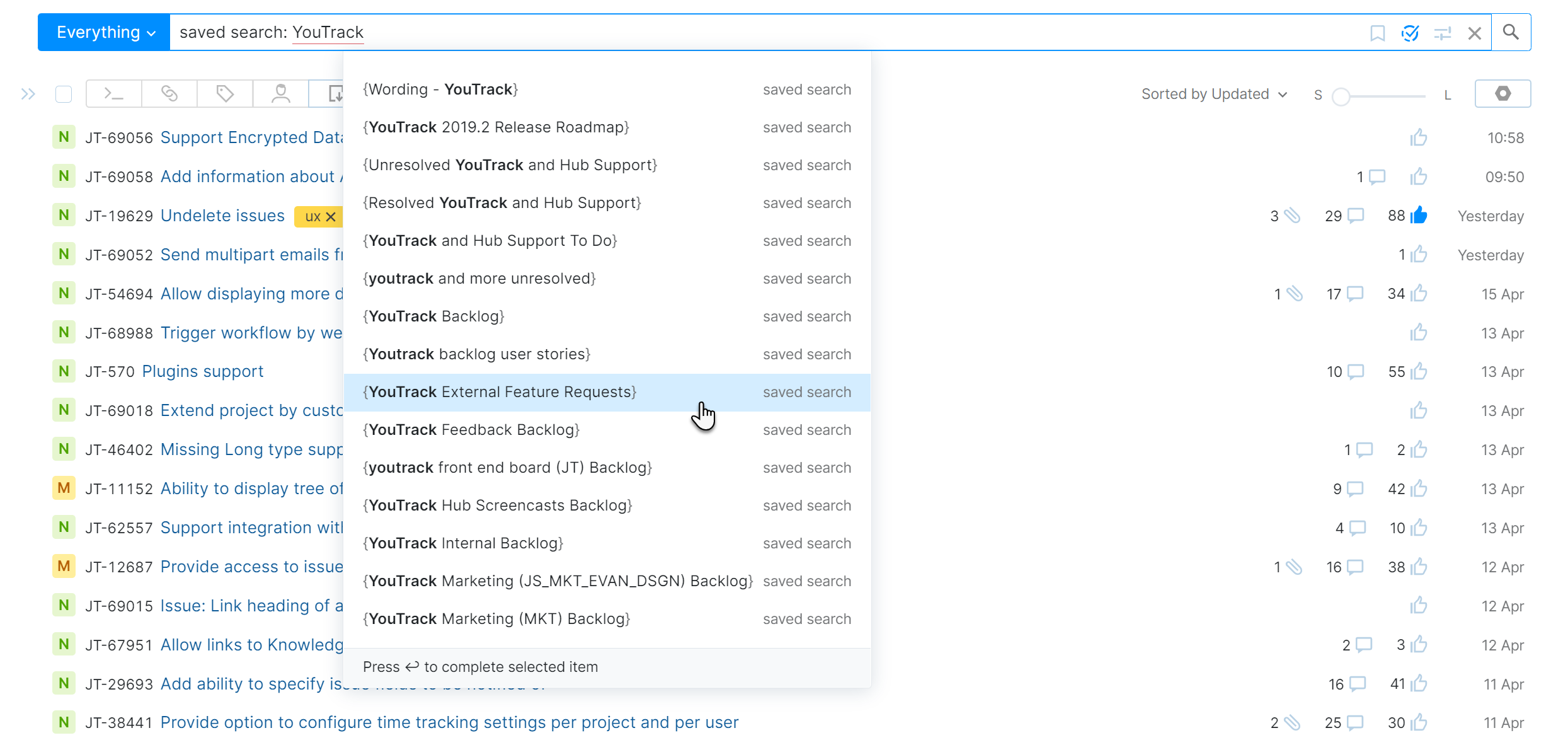Run the search with the magnifier icon

pos(1511,32)
